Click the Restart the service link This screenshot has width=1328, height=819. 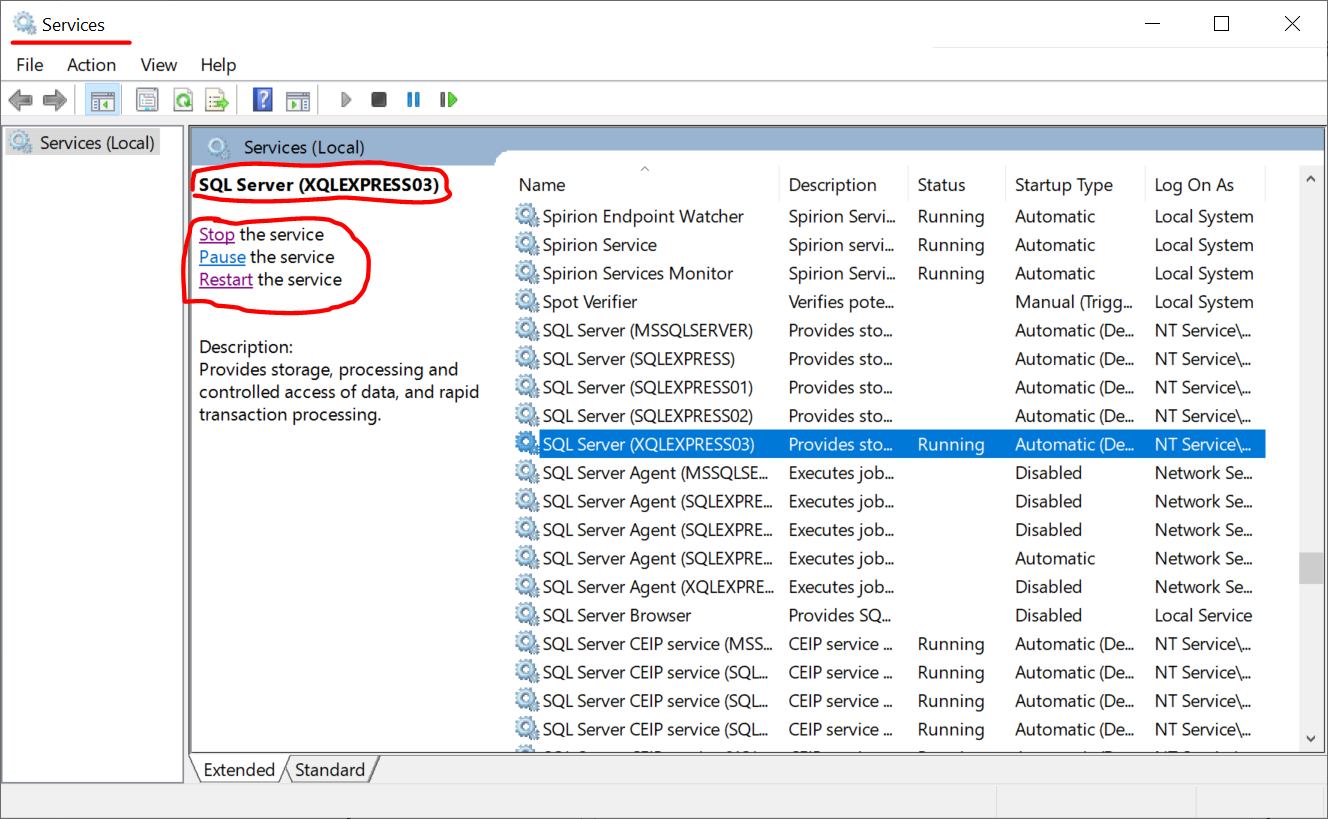coord(225,280)
